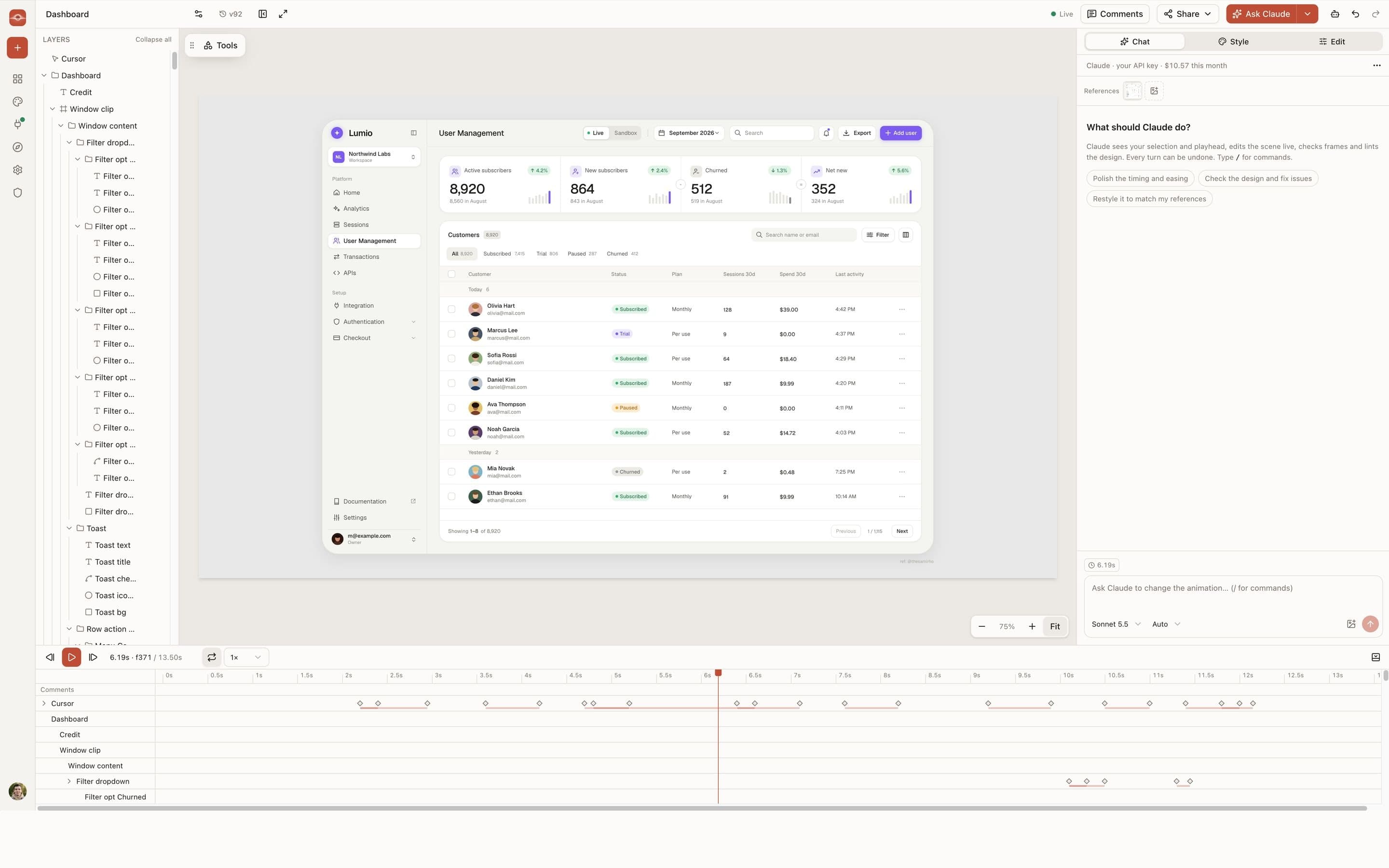The width and height of the screenshot is (1389, 868).
Task: Select the Subscribed customers tab
Action: (x=504, y=254)
